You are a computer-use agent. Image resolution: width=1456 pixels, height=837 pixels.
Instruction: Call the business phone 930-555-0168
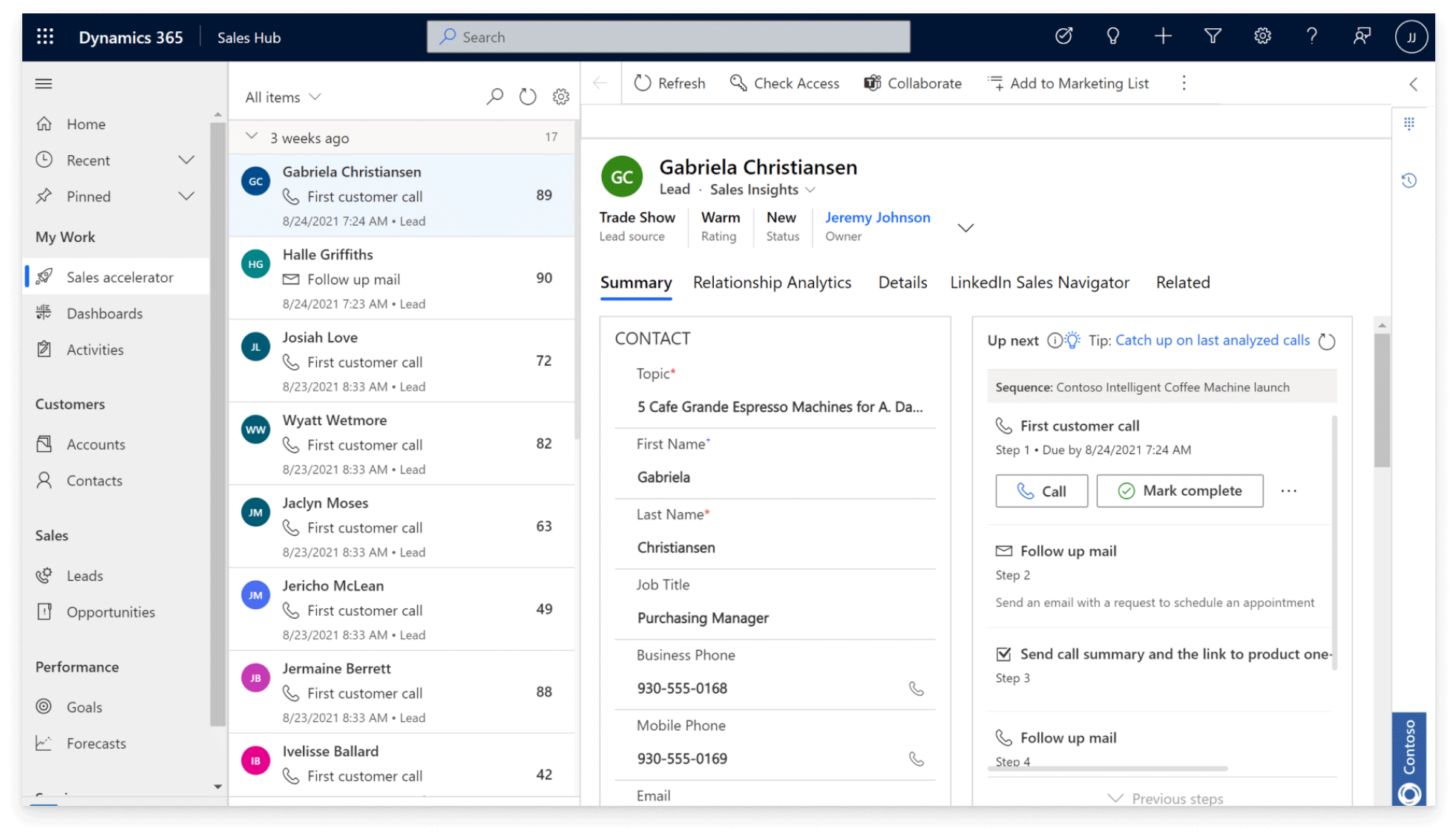(x=916, y=689)
